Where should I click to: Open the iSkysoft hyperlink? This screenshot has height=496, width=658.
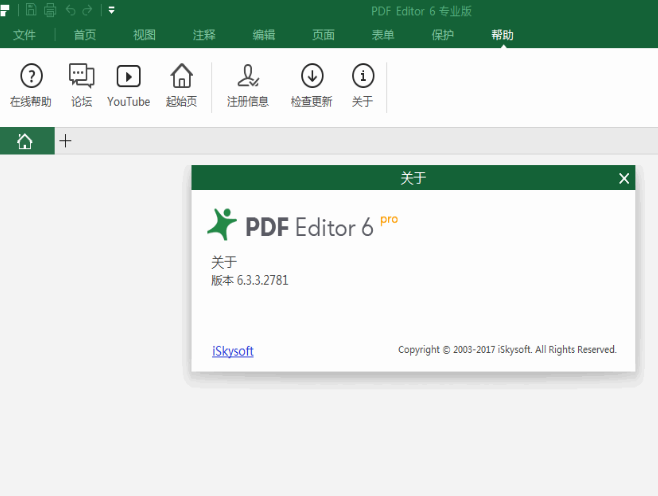(232, 351)
